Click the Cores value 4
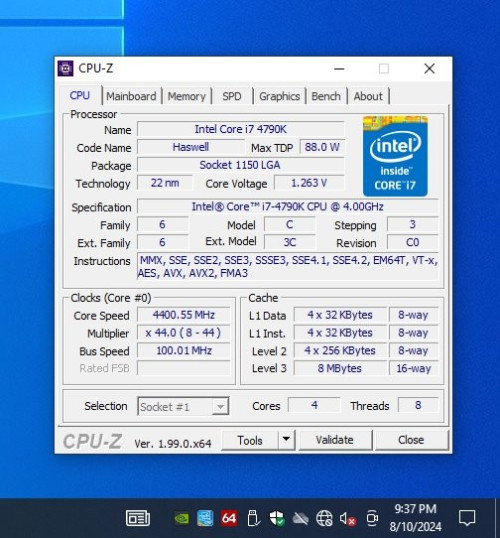500x538 pixels. pos(314,405)
